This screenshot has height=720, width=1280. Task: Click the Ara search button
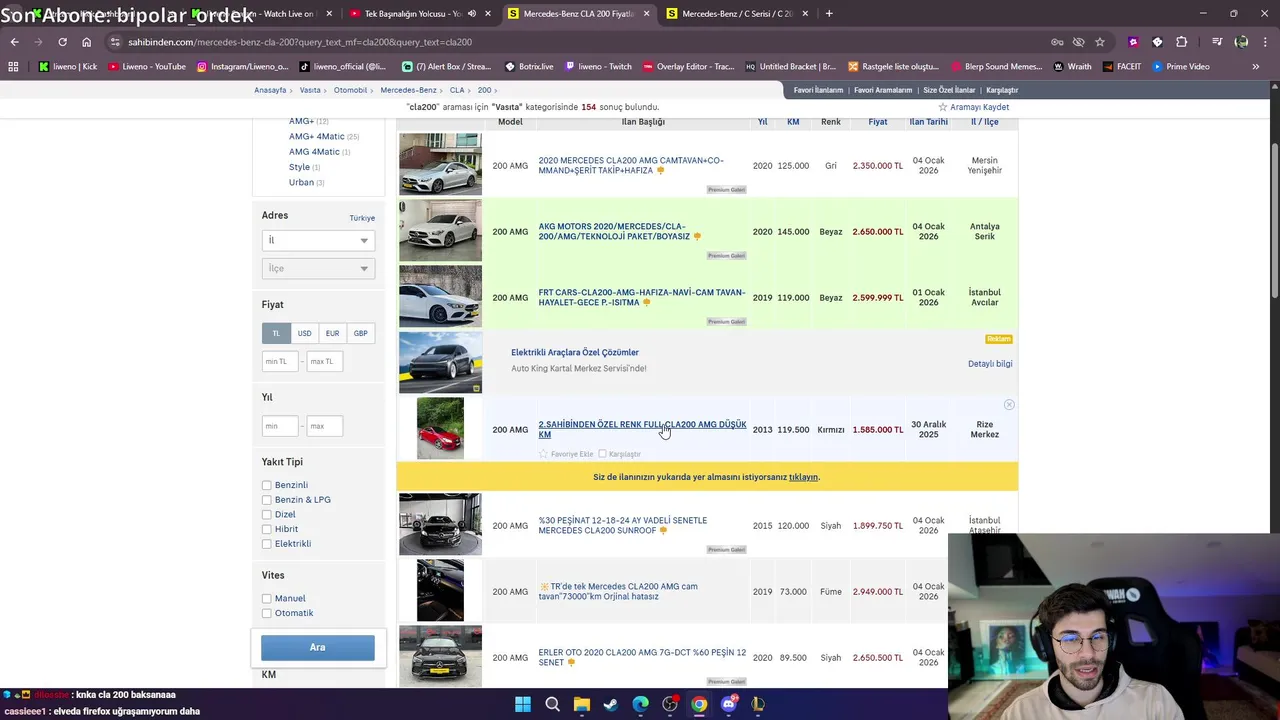[x=318, y=647]
